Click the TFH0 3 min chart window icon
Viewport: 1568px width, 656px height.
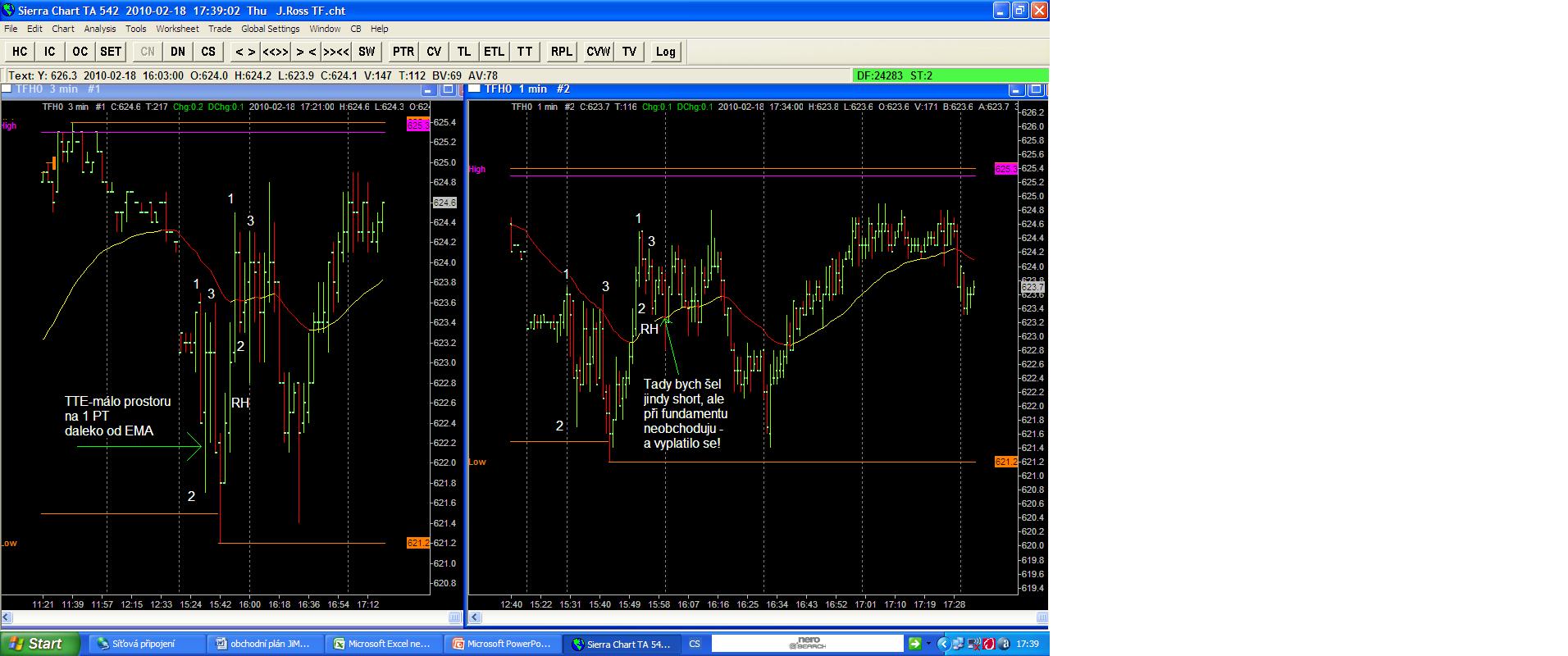[7, 89]
